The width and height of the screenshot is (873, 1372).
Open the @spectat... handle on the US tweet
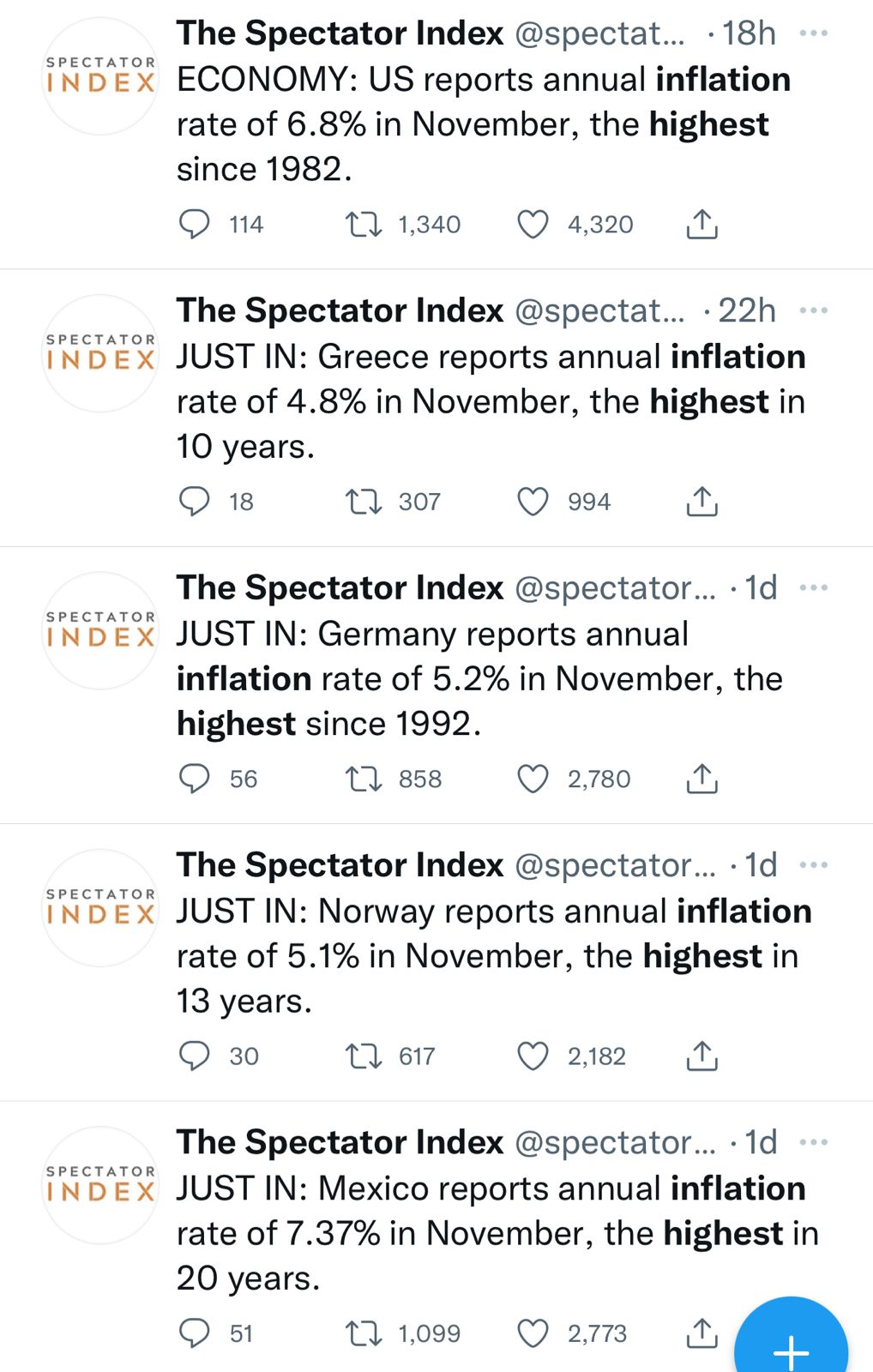[x=599, y=33]
